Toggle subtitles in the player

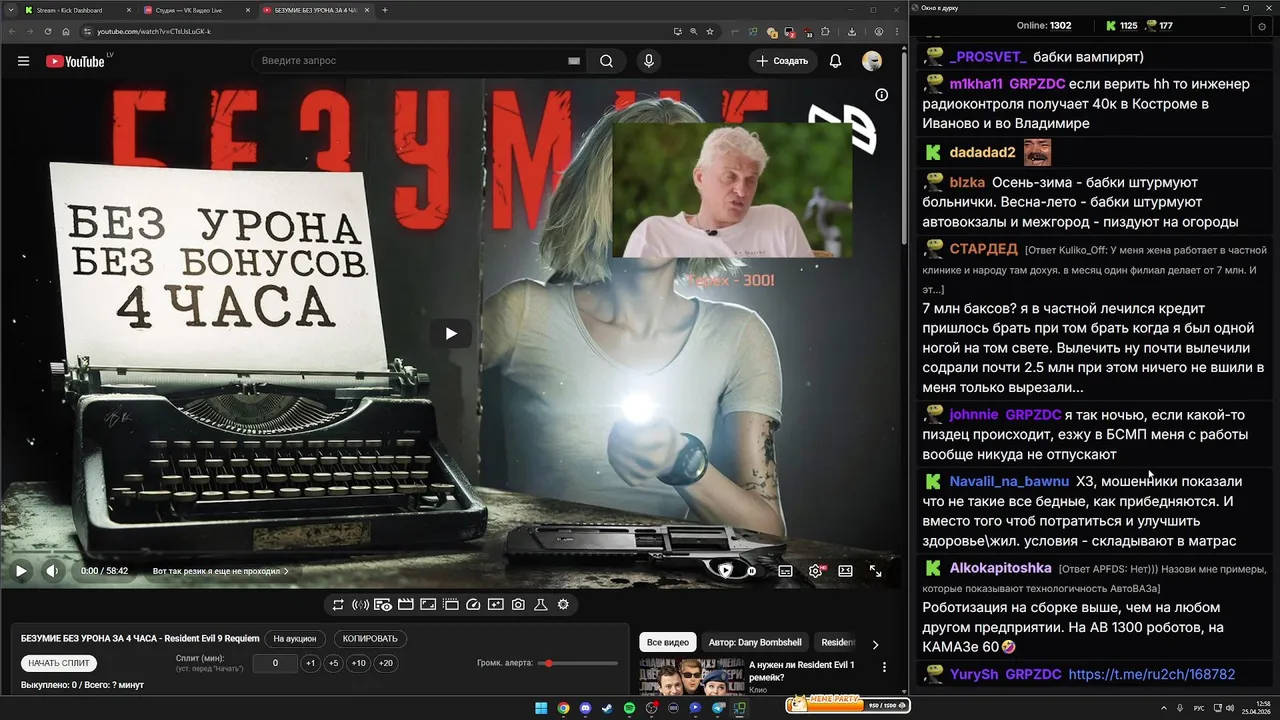(x=785, y=571)
